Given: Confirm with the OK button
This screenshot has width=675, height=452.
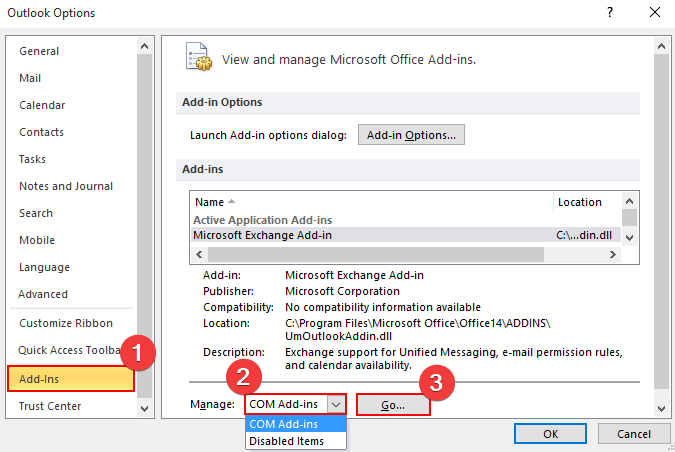Looking at the screenshot, I should (x=550, y=434).
